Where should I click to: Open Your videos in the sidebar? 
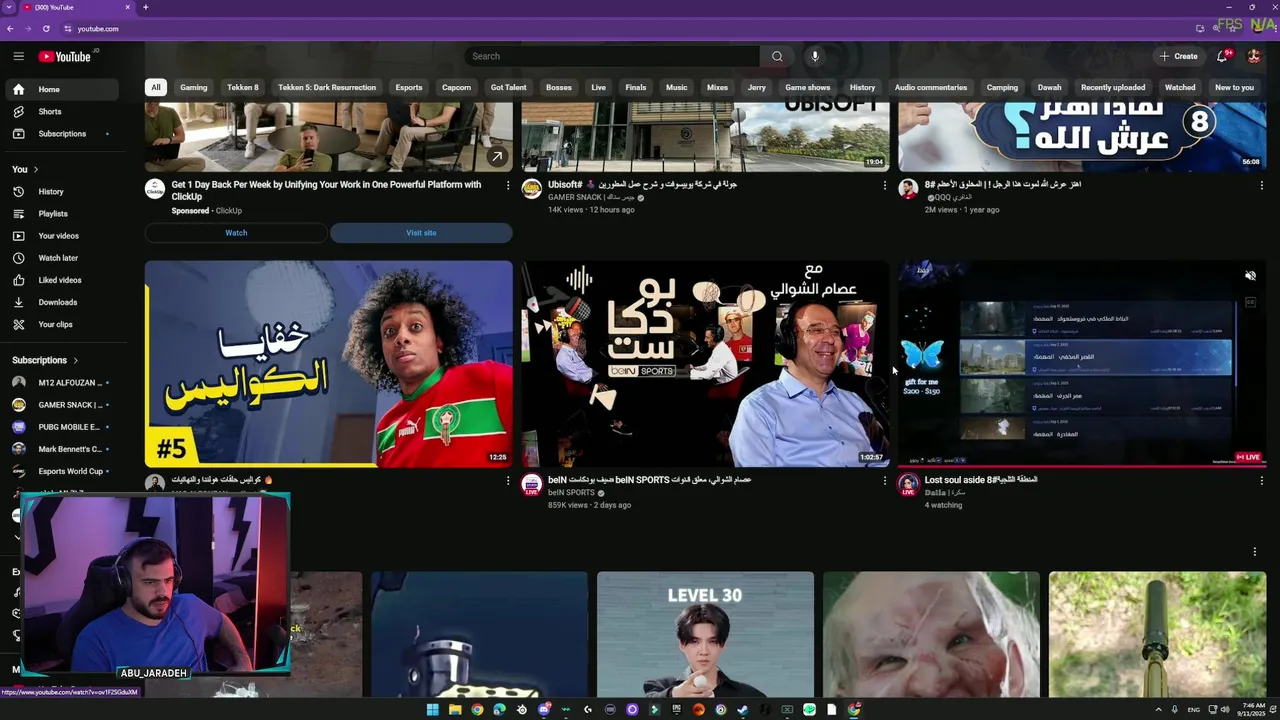(x=60, y=235)
